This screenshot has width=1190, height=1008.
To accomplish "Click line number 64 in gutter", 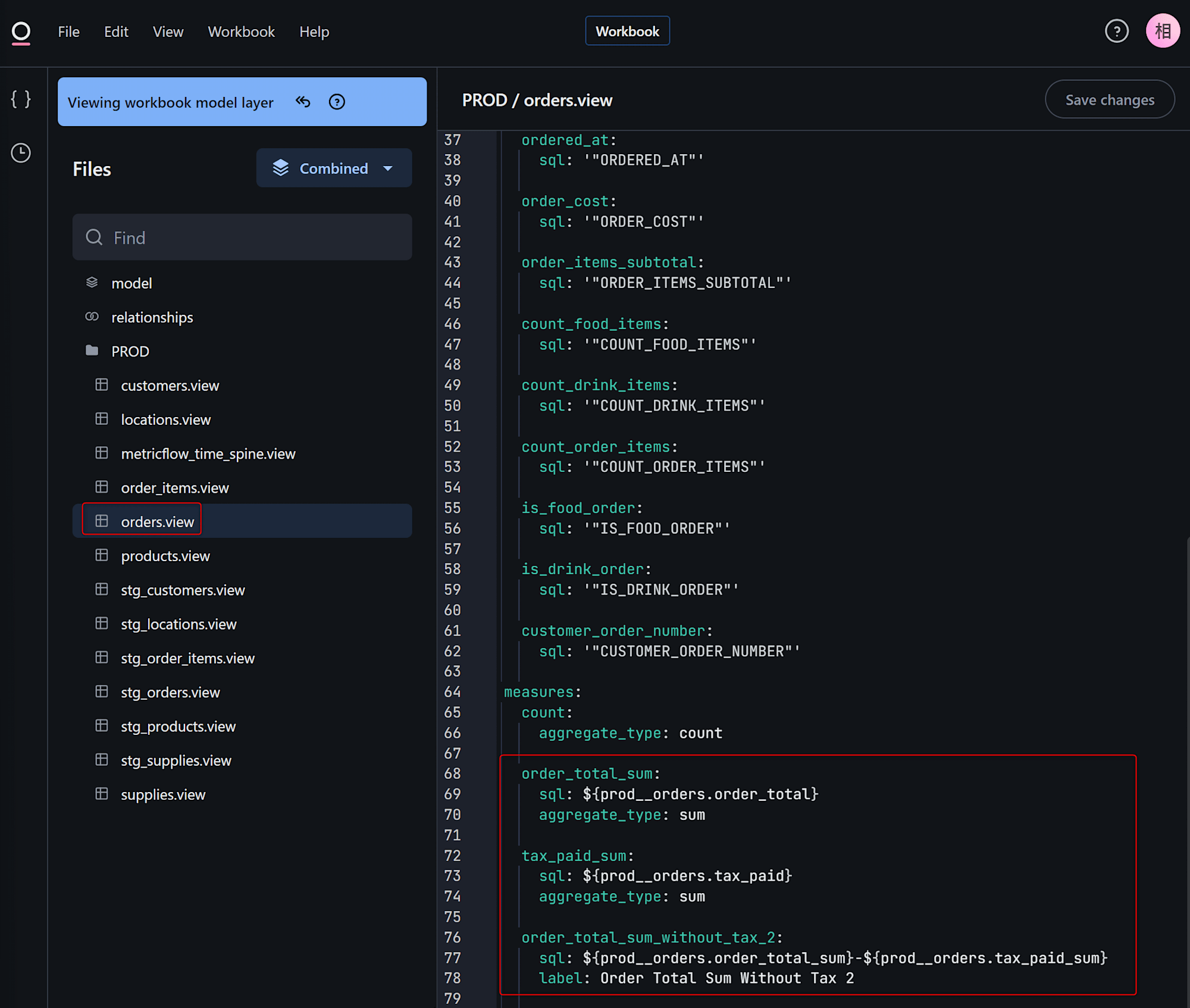I will (452, 692).
